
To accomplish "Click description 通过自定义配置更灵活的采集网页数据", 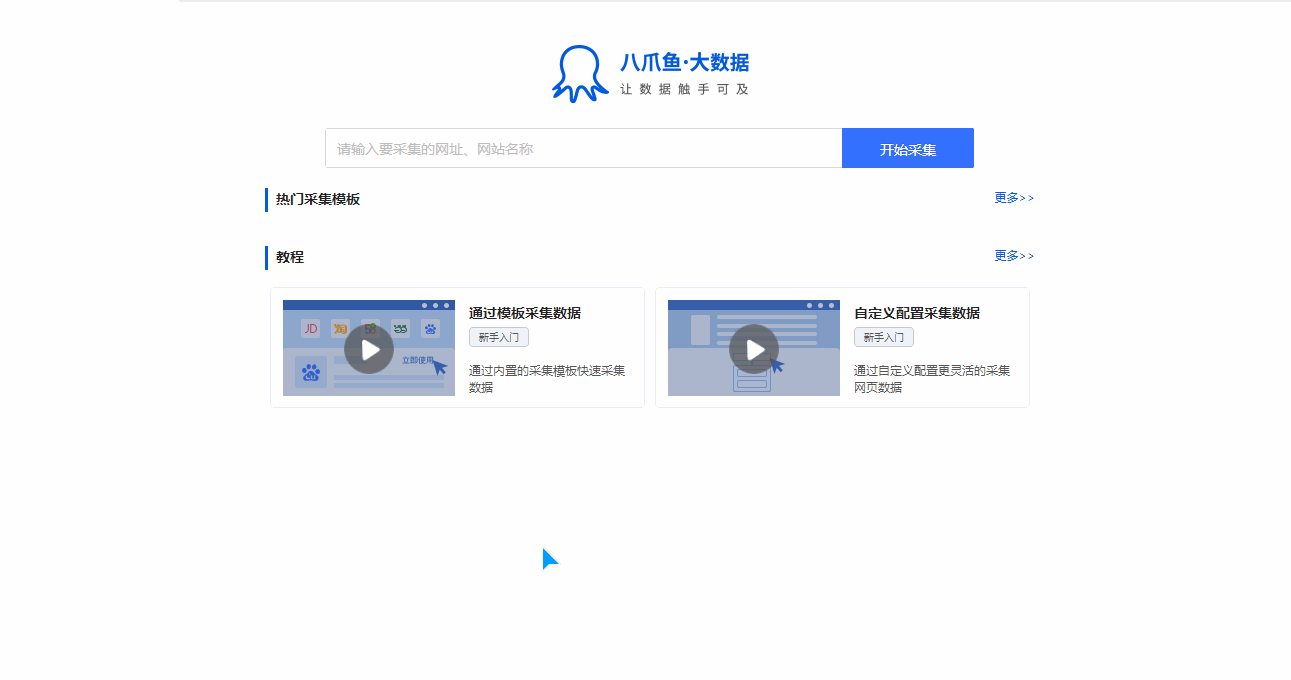I will click(932, 378).
